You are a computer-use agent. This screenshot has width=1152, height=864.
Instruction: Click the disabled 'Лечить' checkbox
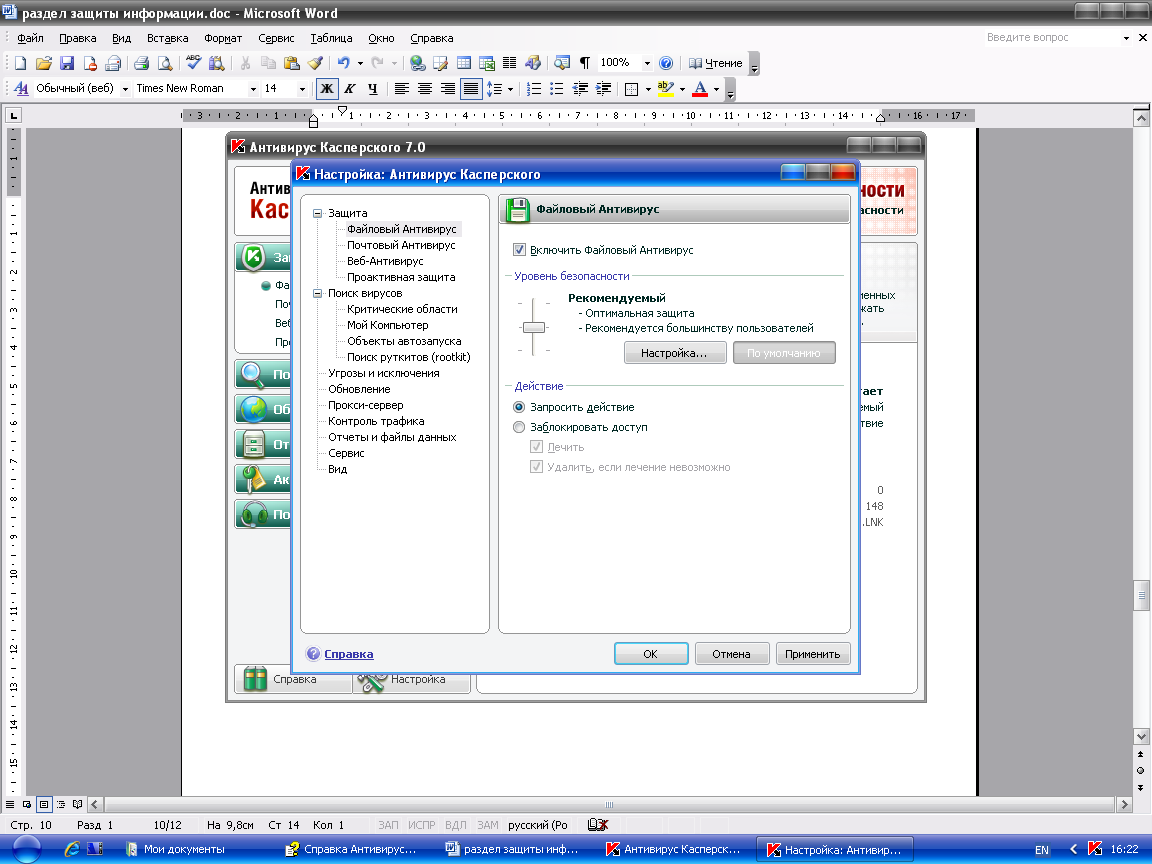536,447
